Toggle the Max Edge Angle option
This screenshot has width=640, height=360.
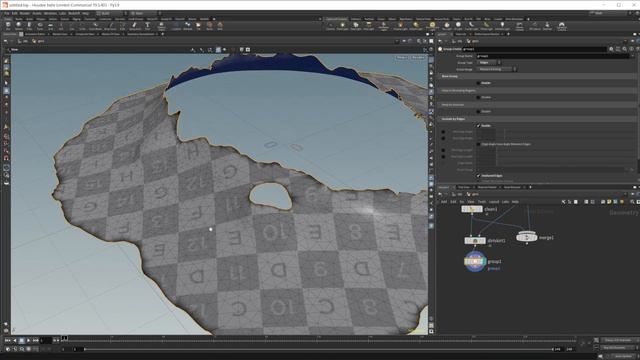[443, 138]
